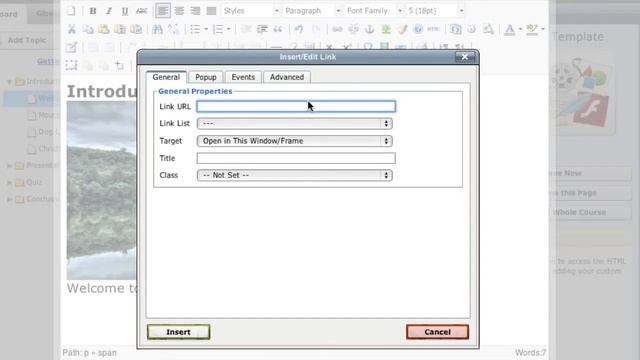
Task: Click the Text Color 'A' icon
Action: [x=510, y=29]
